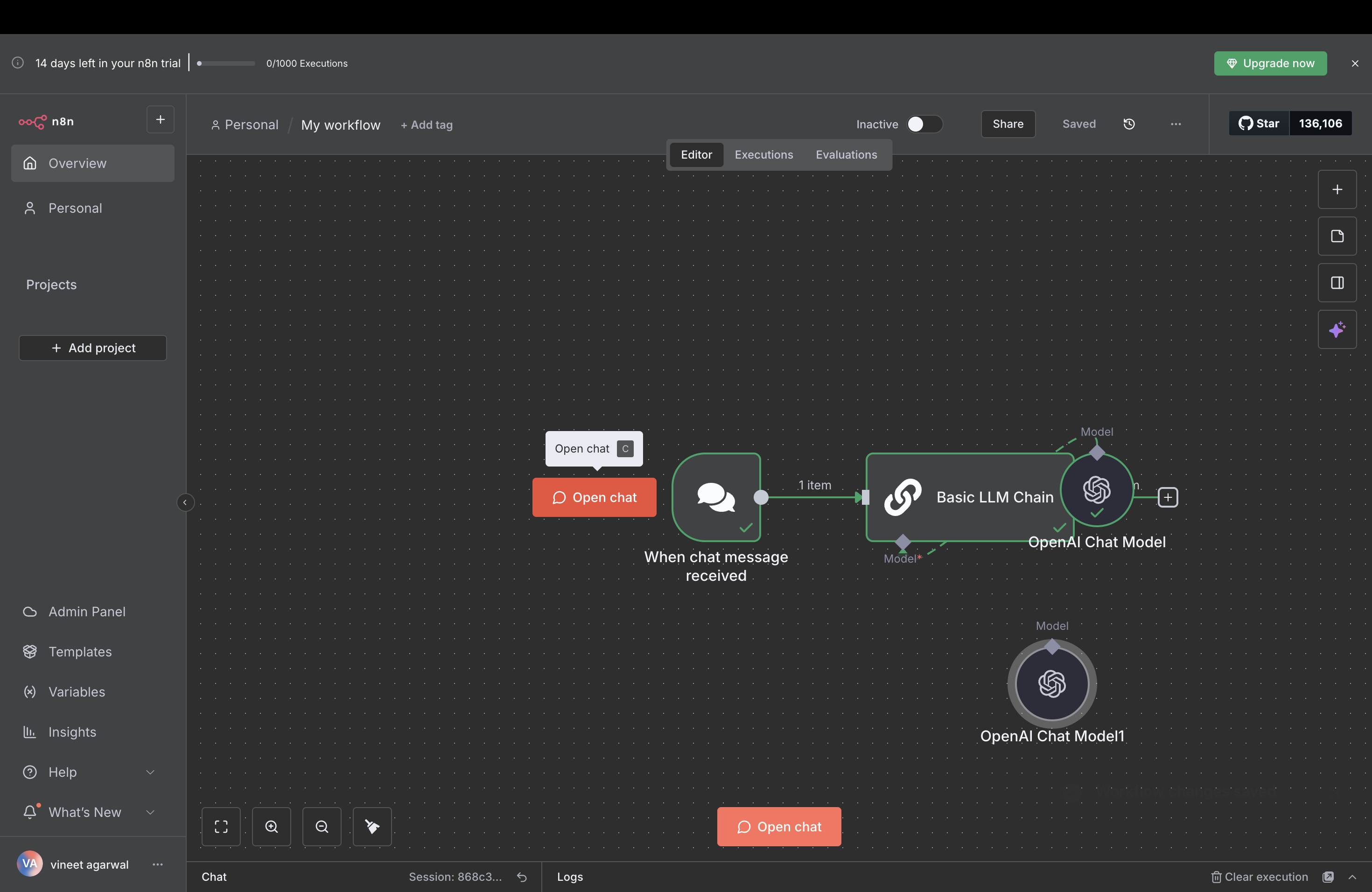Activate the workflow using the Inactive toggle
The height and width of the screenshot is (892, 1372).
(x=924, y=124)
